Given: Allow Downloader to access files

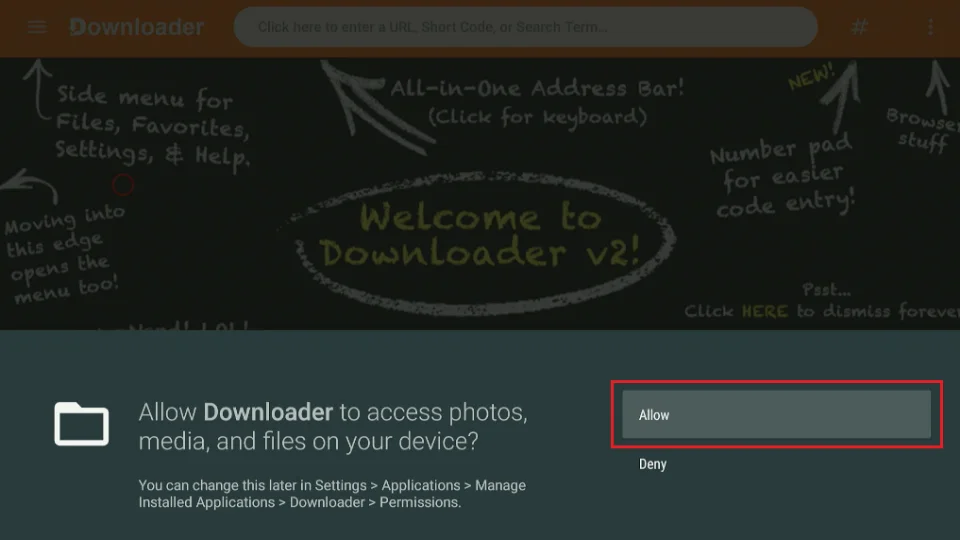Looking at the screenshot, I should click(x=776, y=414).
